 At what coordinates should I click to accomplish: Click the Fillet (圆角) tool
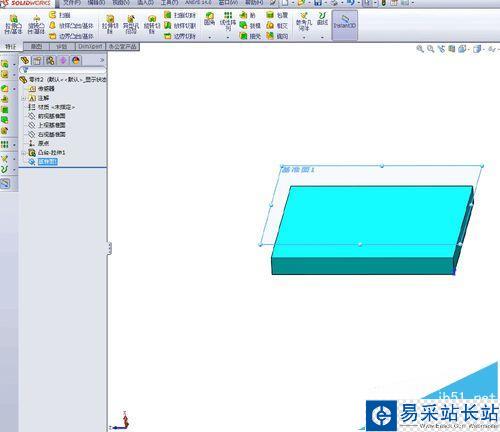(209, 19)
